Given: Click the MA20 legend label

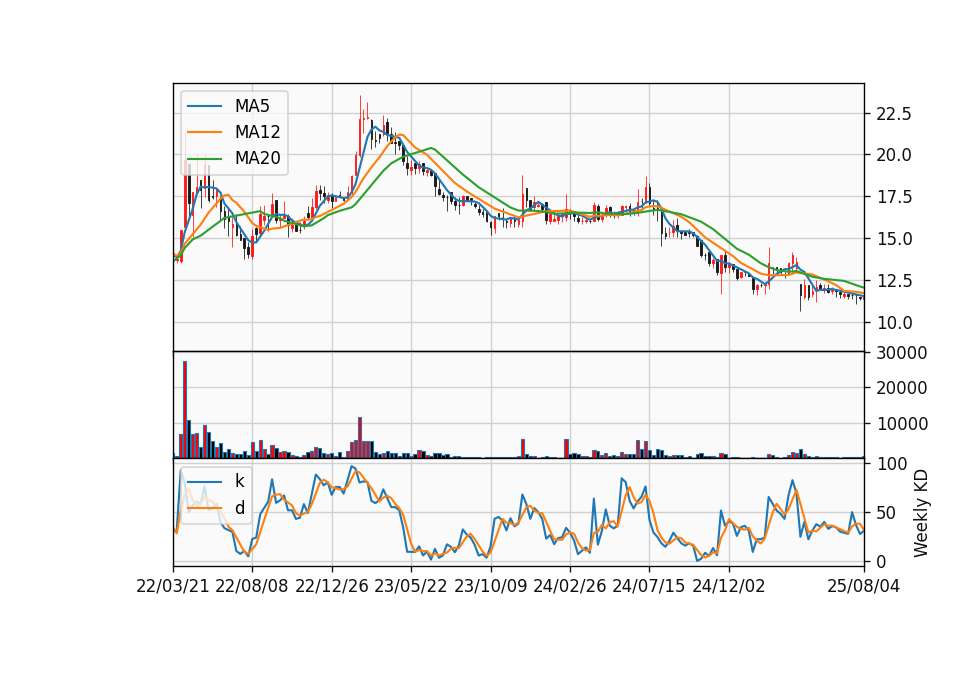Looking at the screenshot, I should (257, 158).
